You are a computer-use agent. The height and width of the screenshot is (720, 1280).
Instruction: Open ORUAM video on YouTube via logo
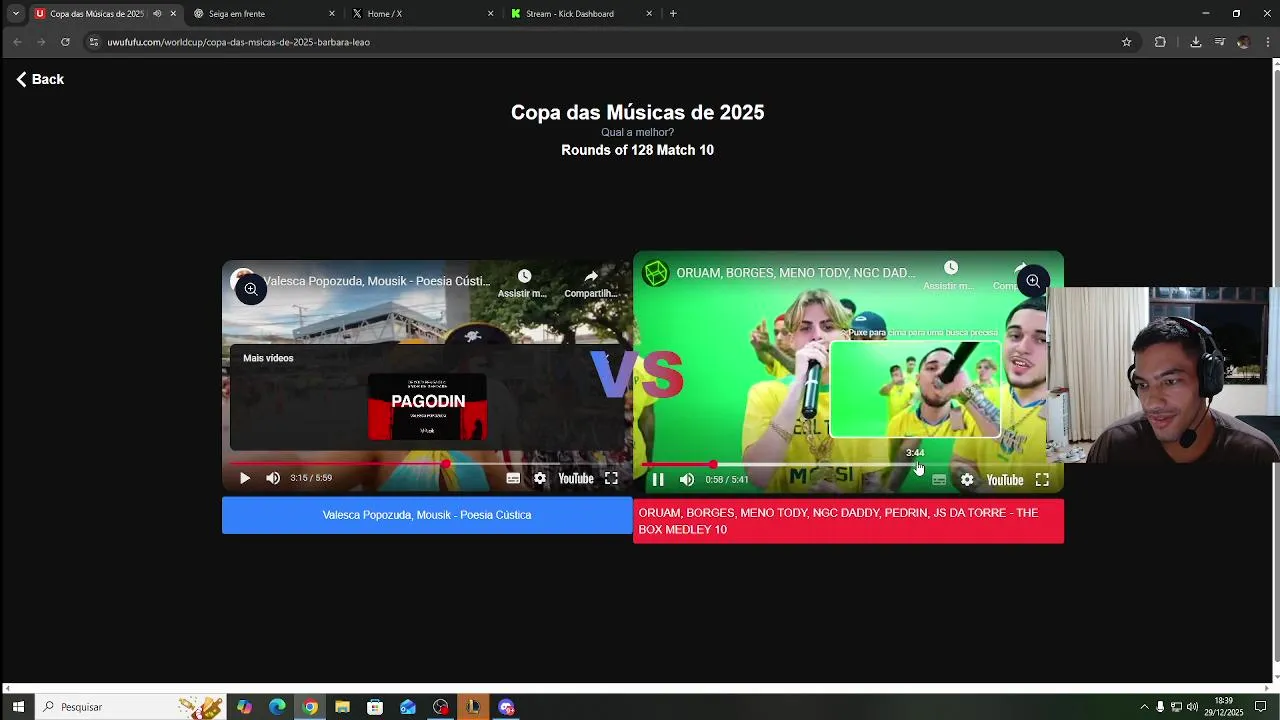click(1005, 480)
